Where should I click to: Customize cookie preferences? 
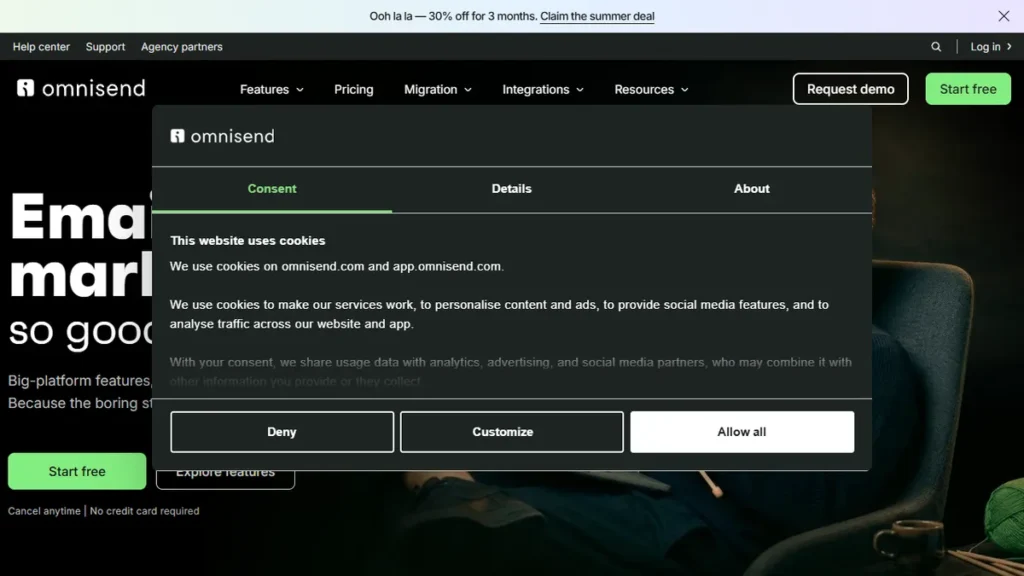click(x=511, y=432)
